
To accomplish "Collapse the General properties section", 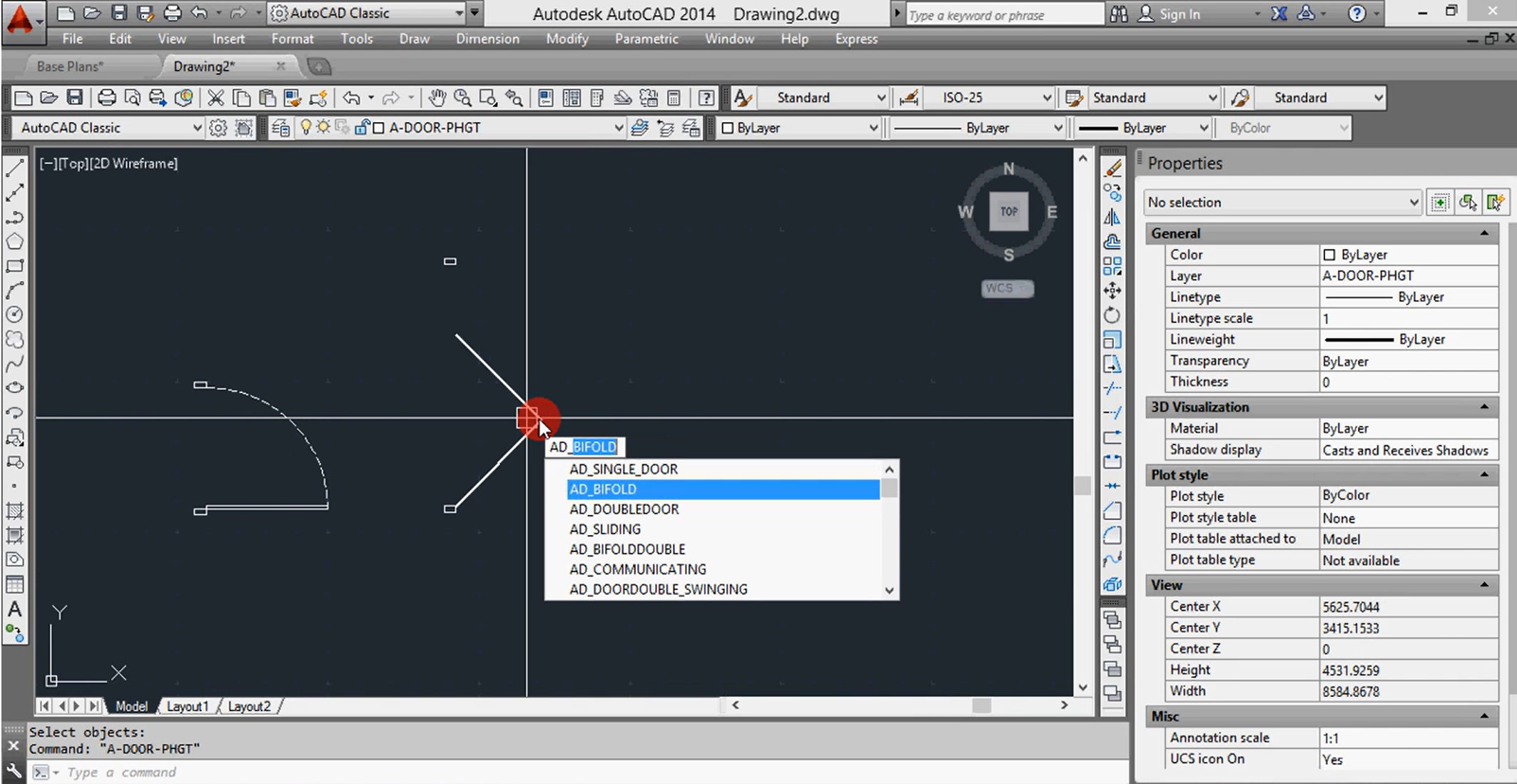I will click(1484, 233).
